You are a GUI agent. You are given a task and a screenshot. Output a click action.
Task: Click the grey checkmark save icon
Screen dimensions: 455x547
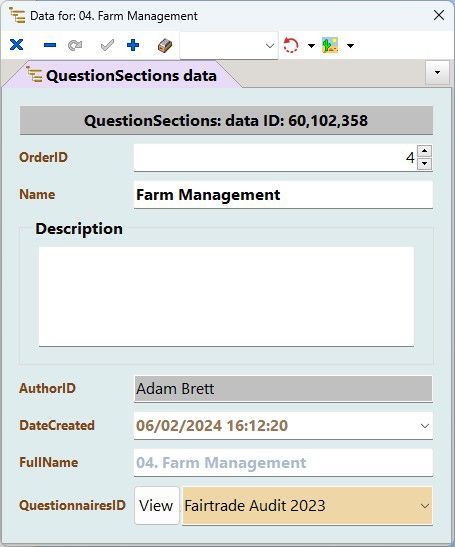pos(107,45)
